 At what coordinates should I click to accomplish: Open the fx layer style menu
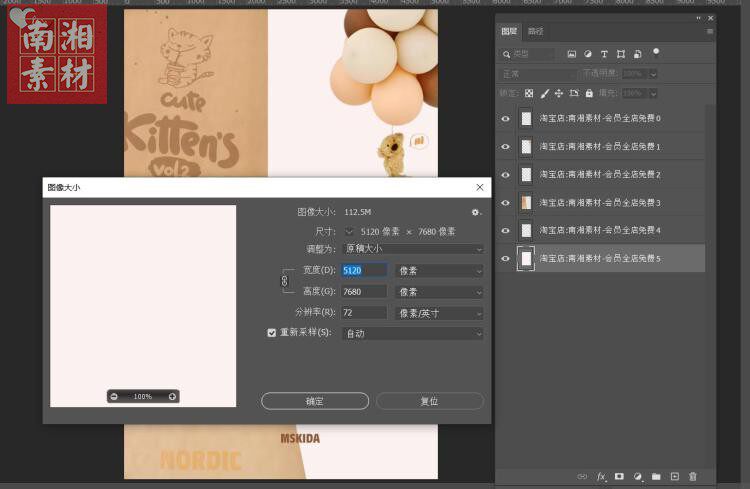[601, 476]
